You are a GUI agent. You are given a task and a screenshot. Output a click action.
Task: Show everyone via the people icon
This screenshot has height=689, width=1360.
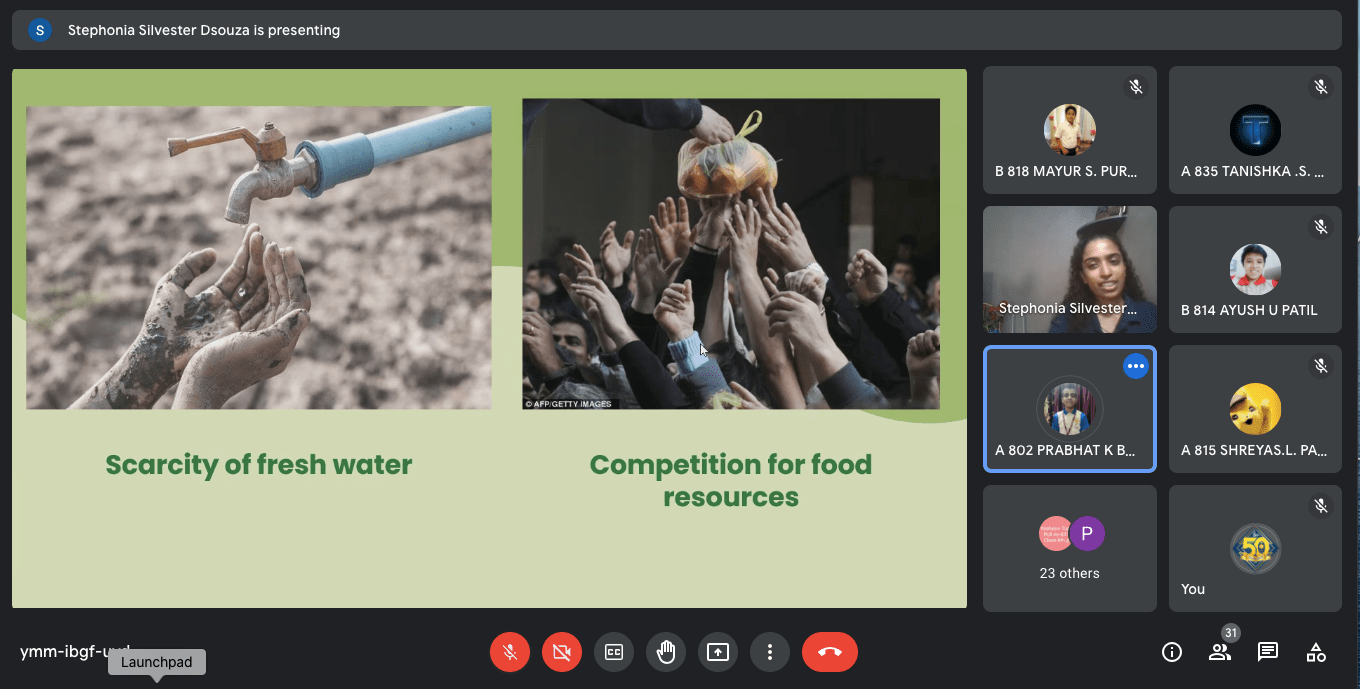[1220, 652]
